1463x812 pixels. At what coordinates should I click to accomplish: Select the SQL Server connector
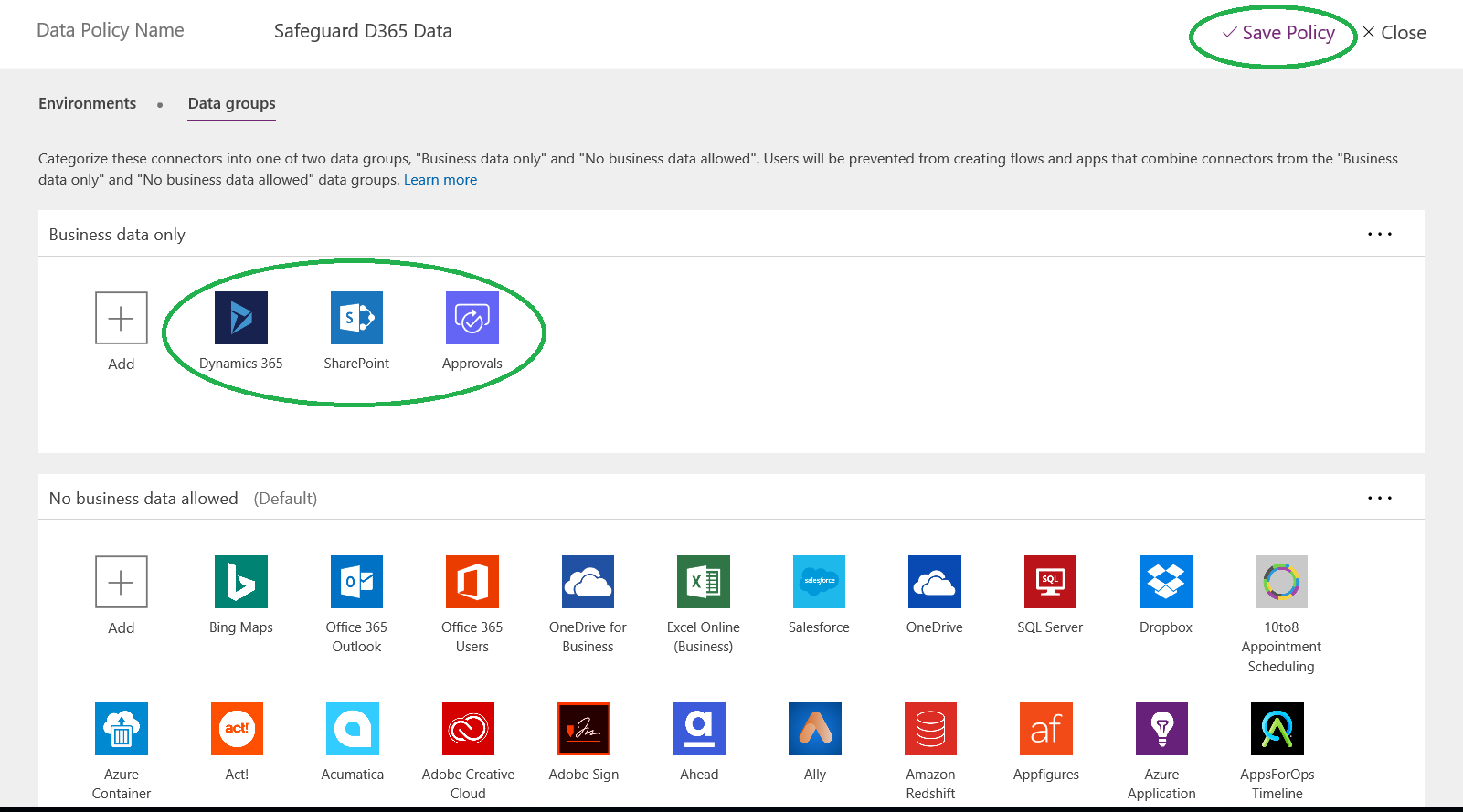[x=1050, y=582]
